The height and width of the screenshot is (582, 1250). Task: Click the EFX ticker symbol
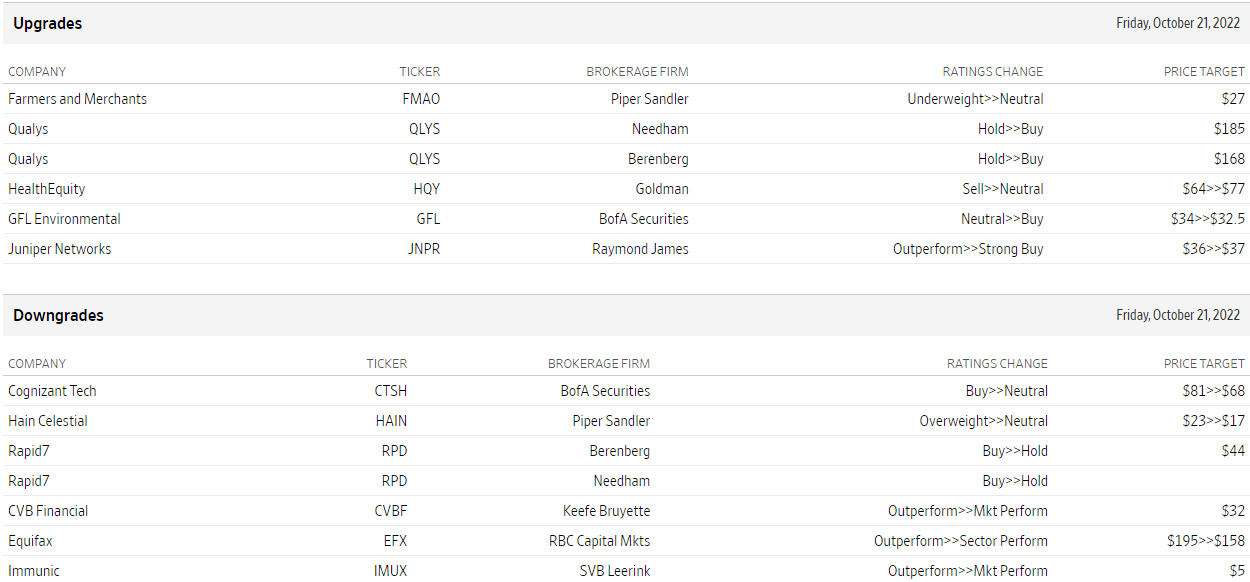click(394, 541)
